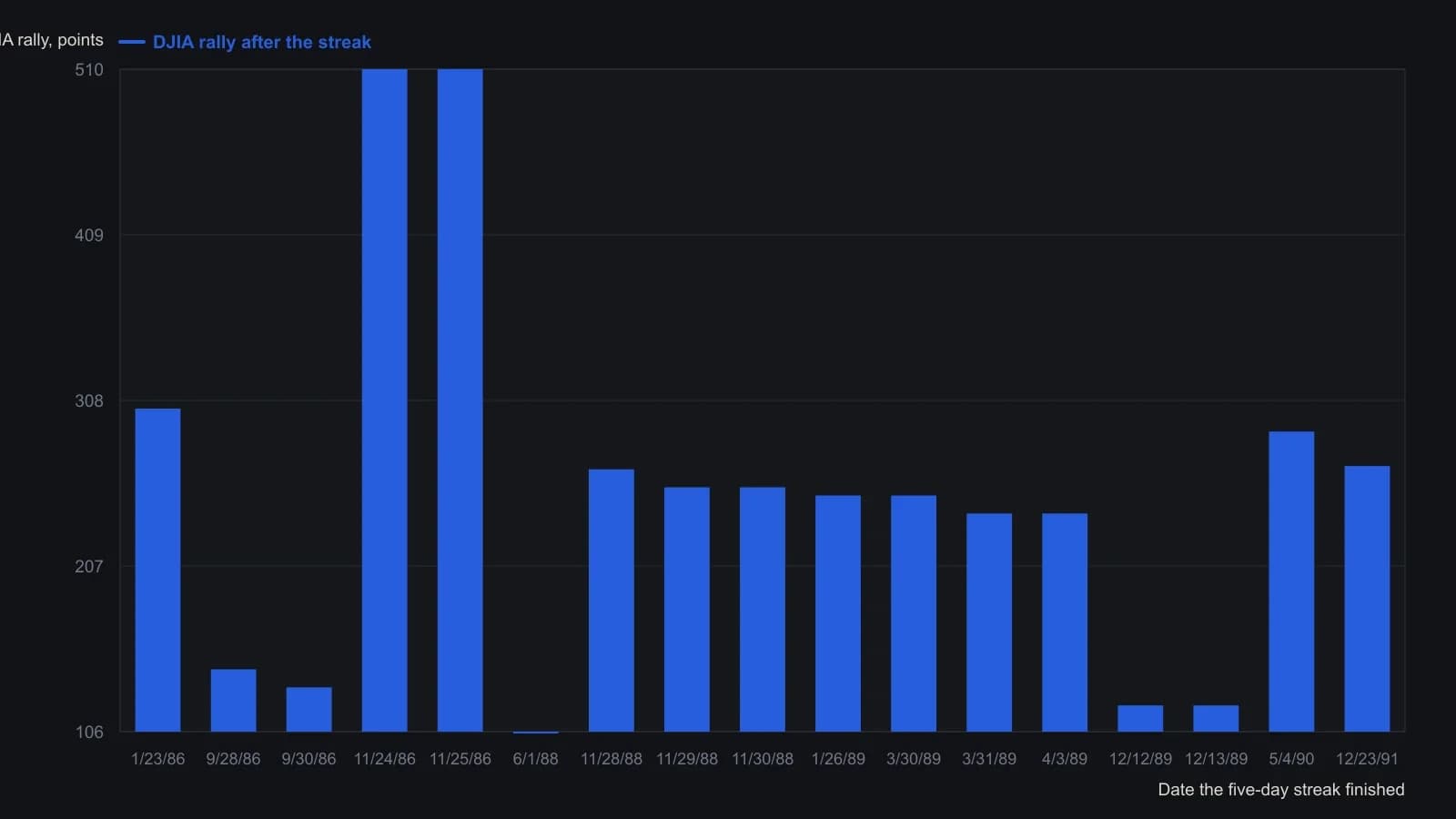Select the bar for 3/30/89
The image size is (1456, 819).
pos(913,613)
